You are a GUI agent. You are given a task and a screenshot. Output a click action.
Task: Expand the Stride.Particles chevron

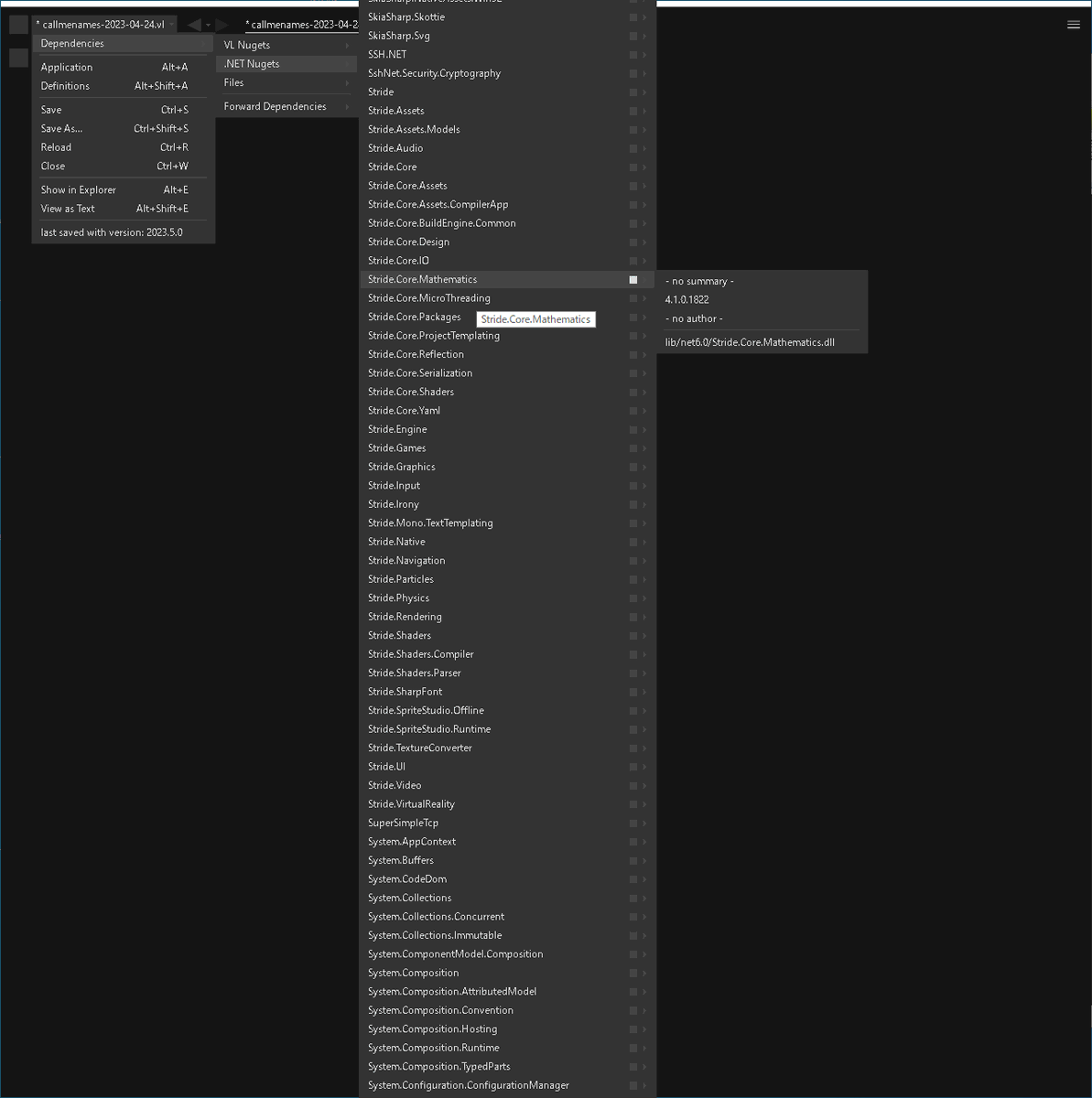click(x=644, y=580)
